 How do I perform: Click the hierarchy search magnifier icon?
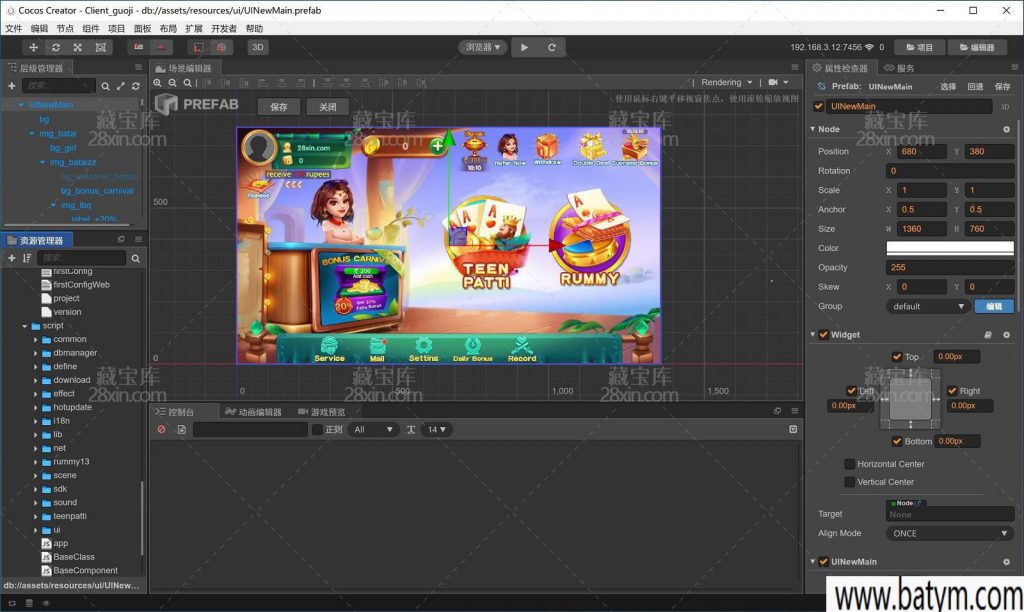tap(105, 86)
